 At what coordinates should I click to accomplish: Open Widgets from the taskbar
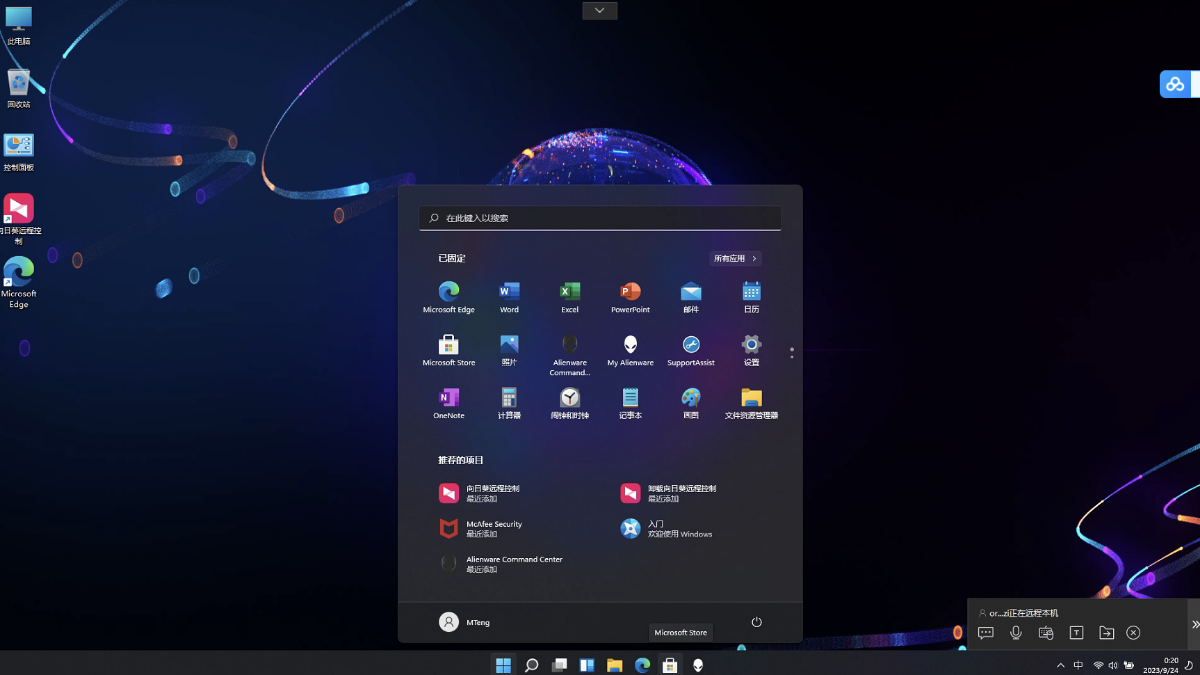tap(587, 665)
